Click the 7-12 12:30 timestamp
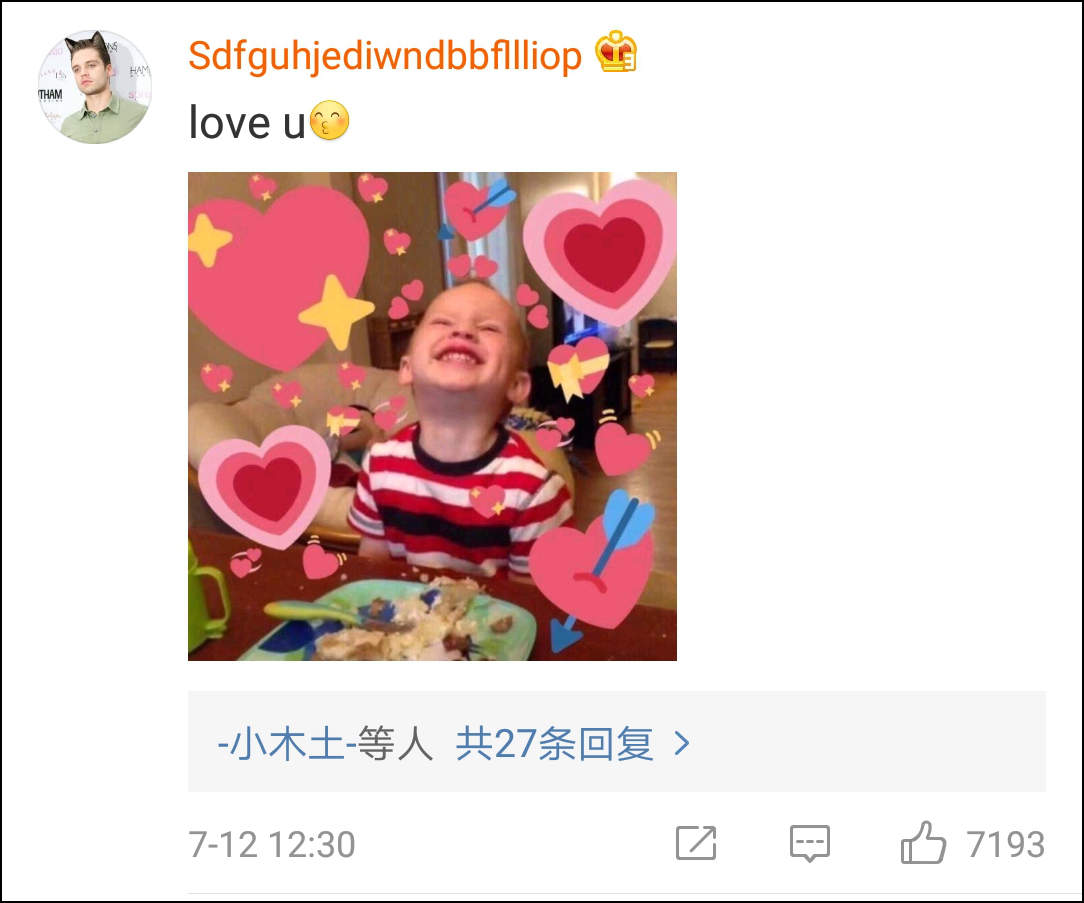This screenshot has width=1084, height=903. [x=272, y=844]
